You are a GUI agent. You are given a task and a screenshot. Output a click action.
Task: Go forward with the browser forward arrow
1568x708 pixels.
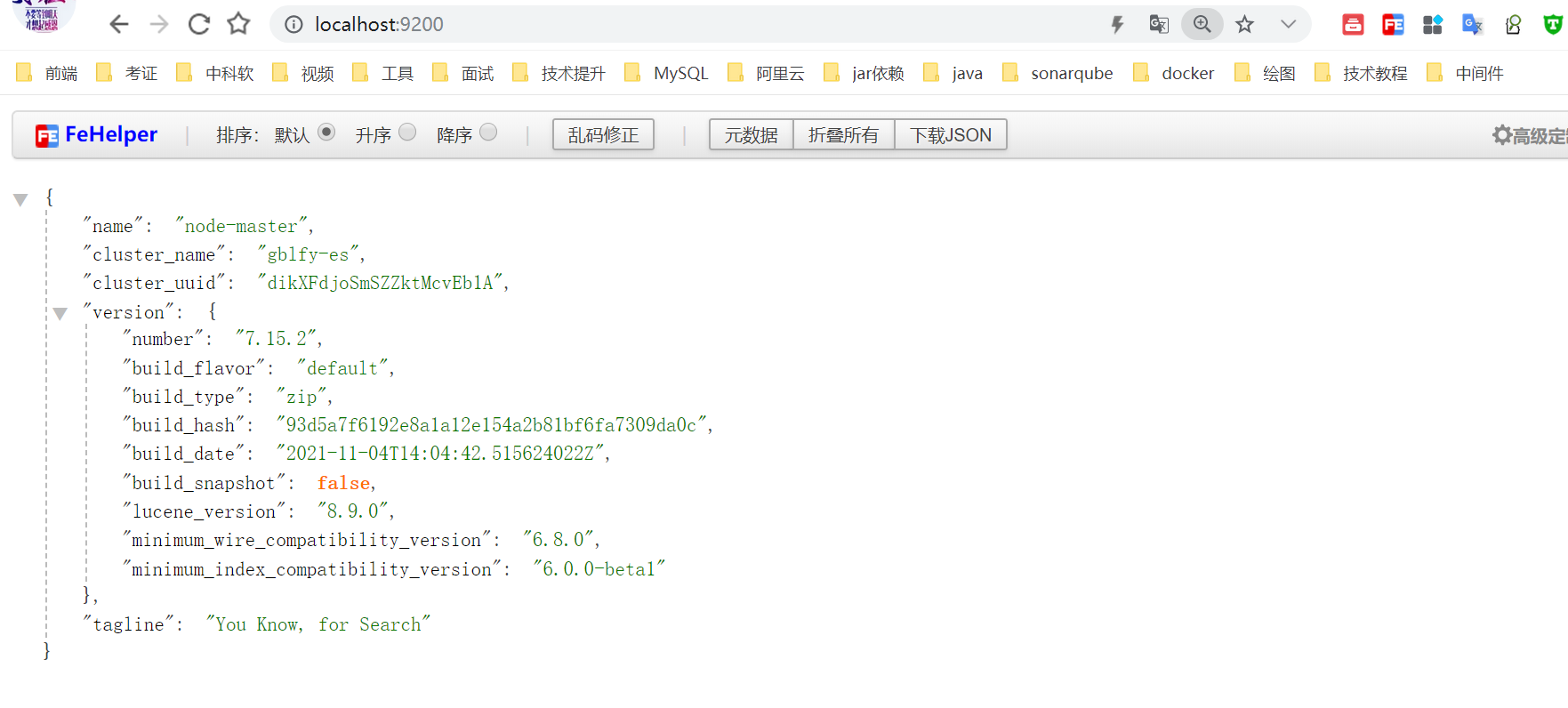tap(159, 24)
